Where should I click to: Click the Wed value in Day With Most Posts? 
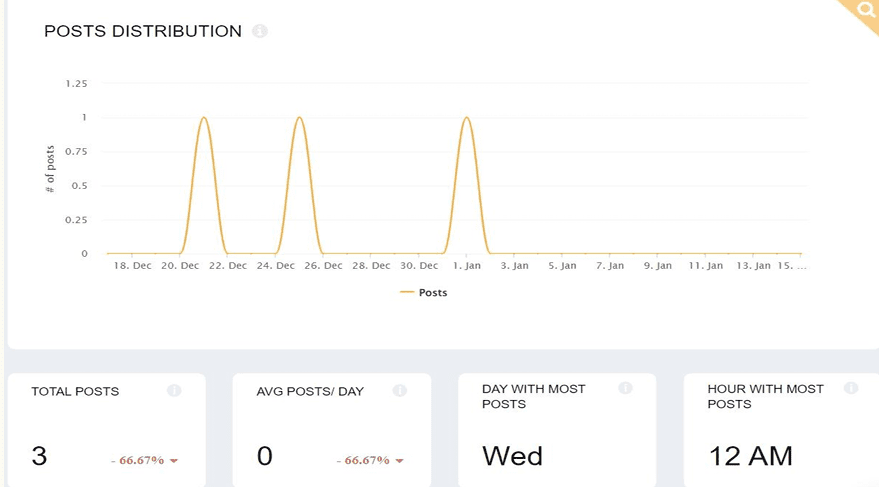pos(512,457)
